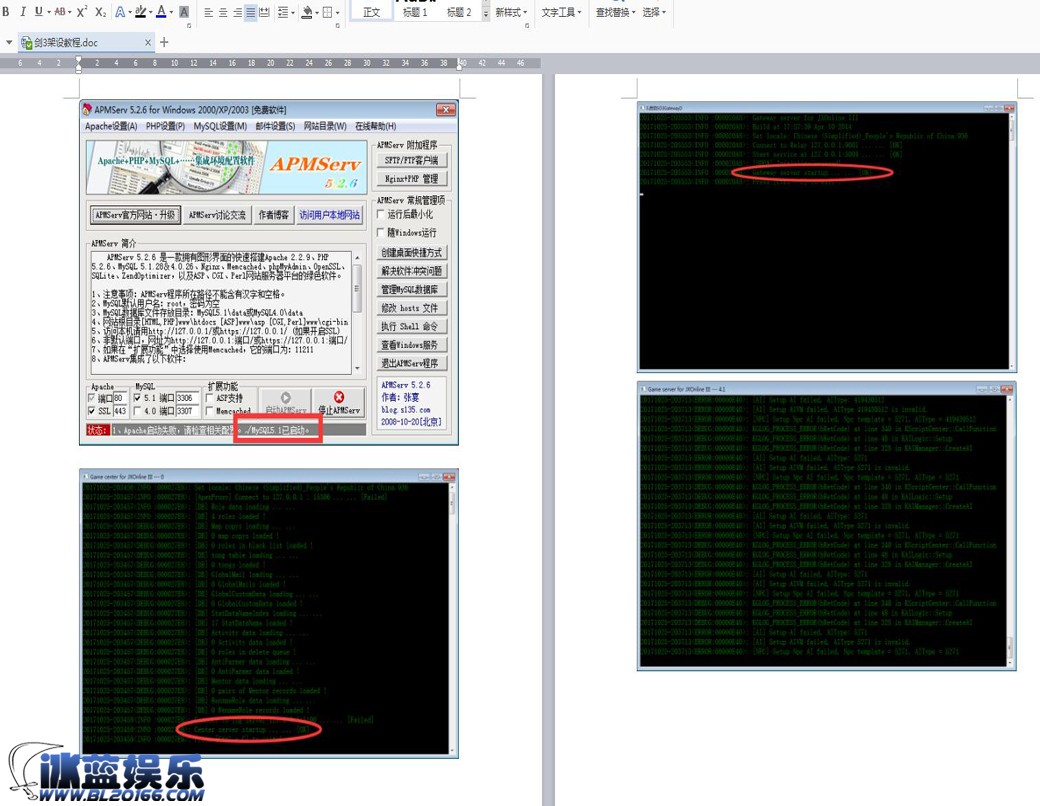Screen dimensions: 1040x806
Task: Center align the paragraph
Action: (x=223, y=13)
